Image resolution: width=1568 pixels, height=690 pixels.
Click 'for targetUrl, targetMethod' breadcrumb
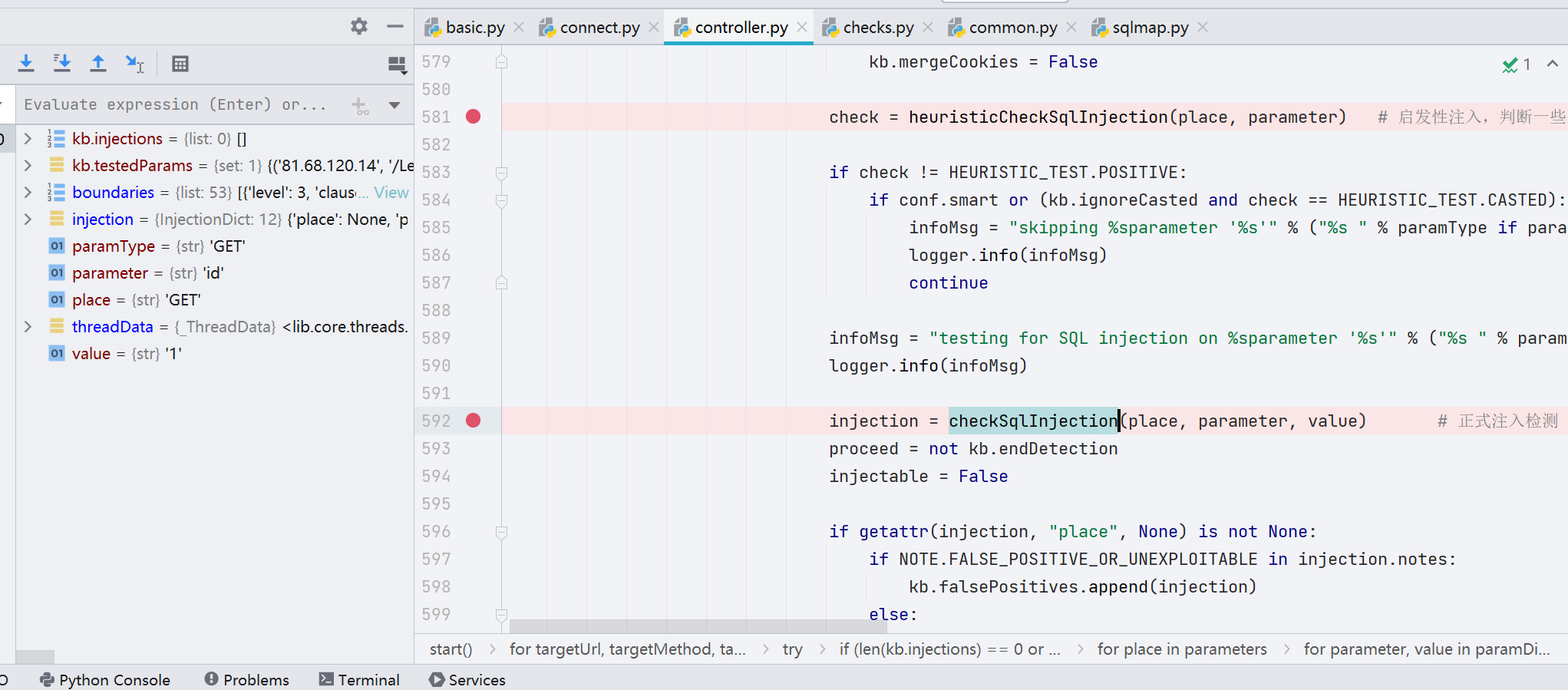point(627,649)
